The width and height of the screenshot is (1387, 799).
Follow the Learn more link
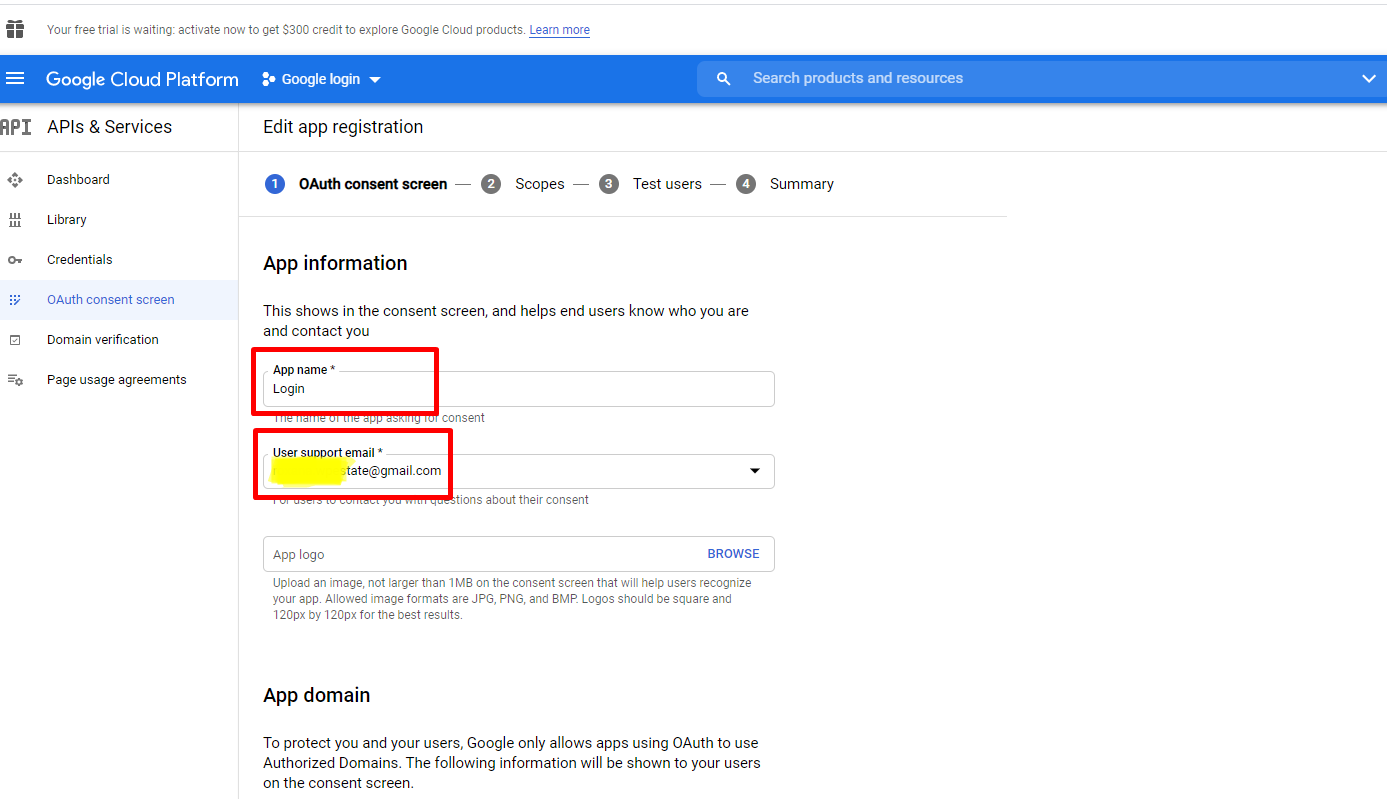[560, 30]
